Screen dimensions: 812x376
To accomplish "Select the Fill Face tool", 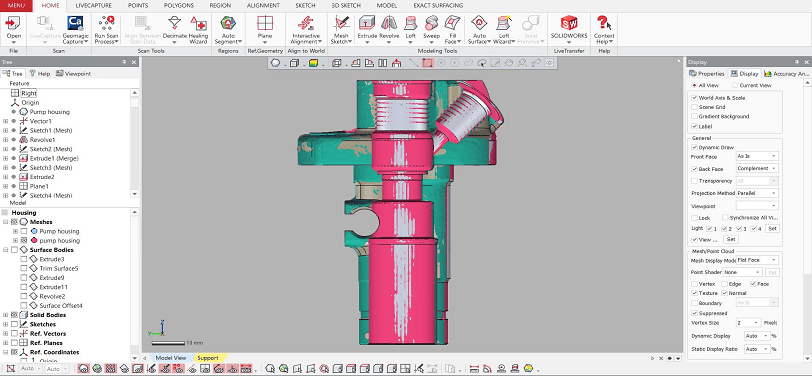I will pyautogui.click(x=452, y=30).
